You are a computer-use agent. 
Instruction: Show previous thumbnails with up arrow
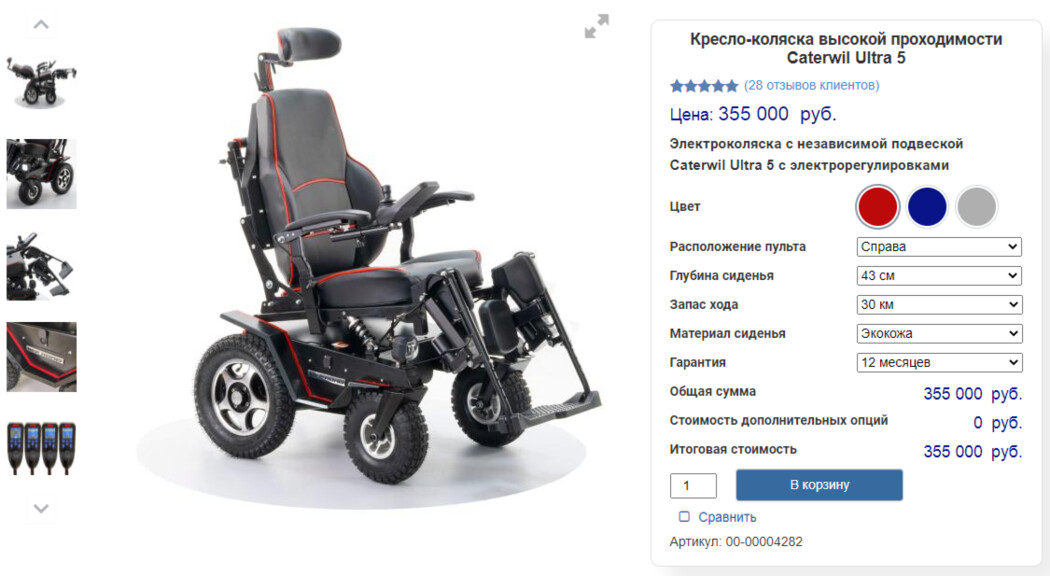click(41, 25)
